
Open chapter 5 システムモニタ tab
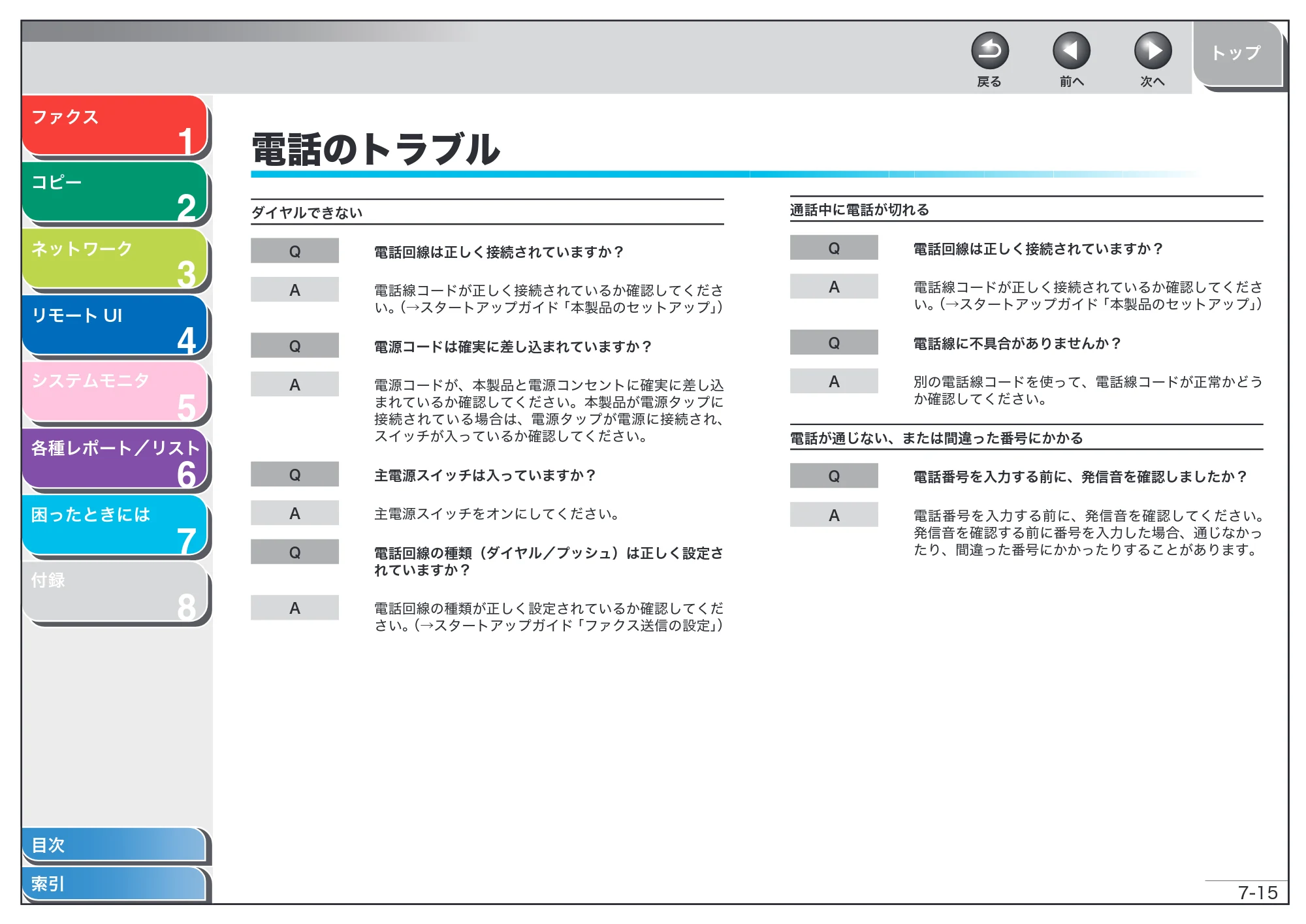pyautogui.click(x=114, y=392)
